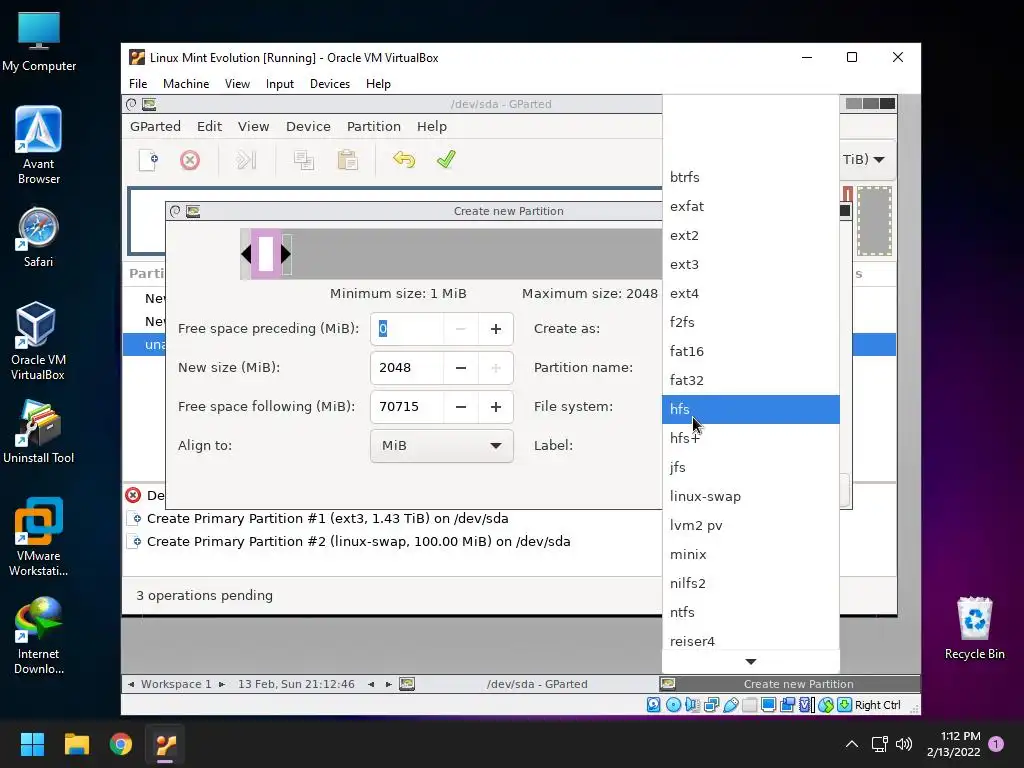Viewport: 1024px width, 768px height.
Task: Open the Safari desktop shortcut
Action: pyautogui.click(x=39, y=238)
